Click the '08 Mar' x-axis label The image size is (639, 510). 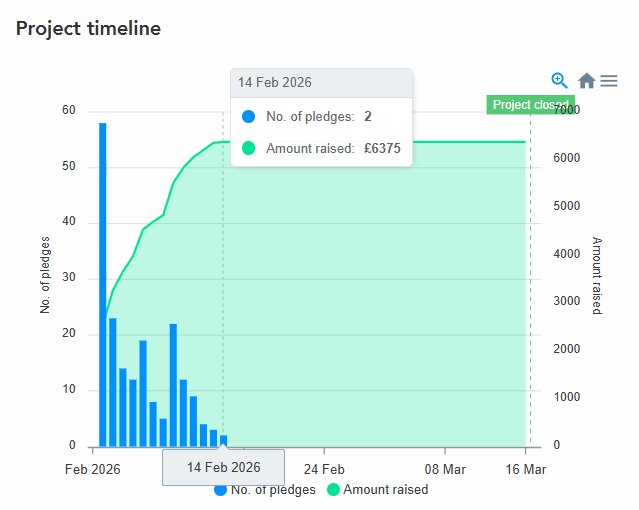445,468
